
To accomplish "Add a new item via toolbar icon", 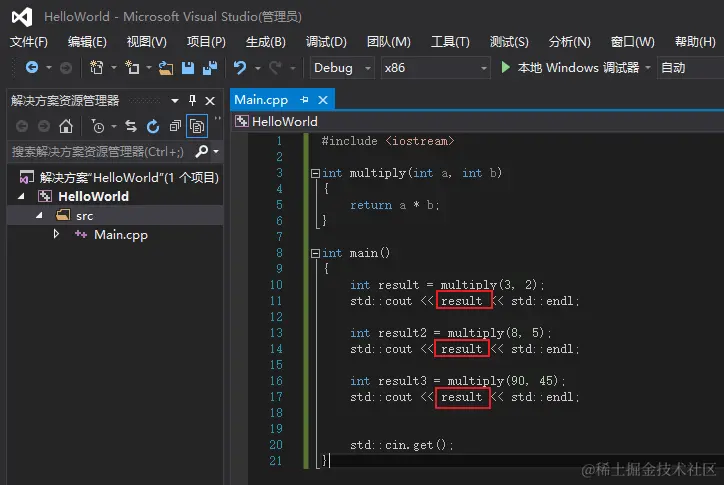I will point(132,68).
